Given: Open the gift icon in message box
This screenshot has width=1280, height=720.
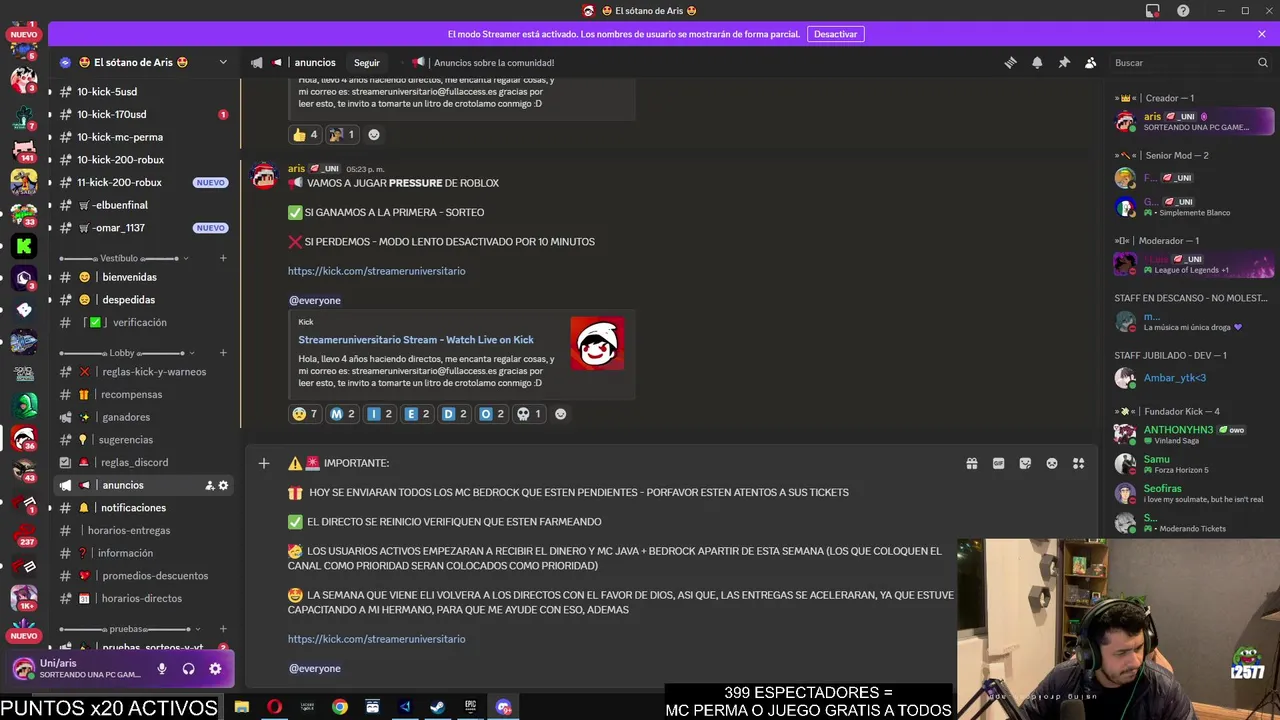Looking at the screenshot, I should click(x=971, y=463).
